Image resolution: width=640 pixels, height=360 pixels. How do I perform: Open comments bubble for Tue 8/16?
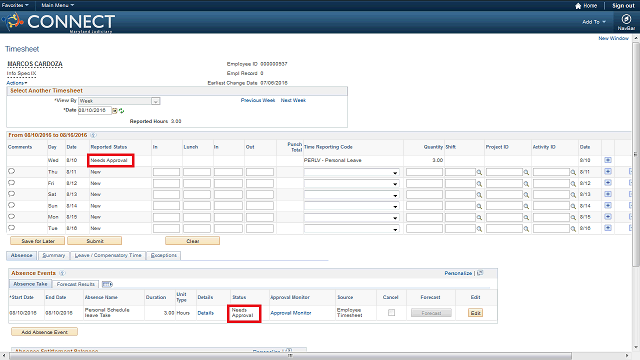tap(11, 228)
